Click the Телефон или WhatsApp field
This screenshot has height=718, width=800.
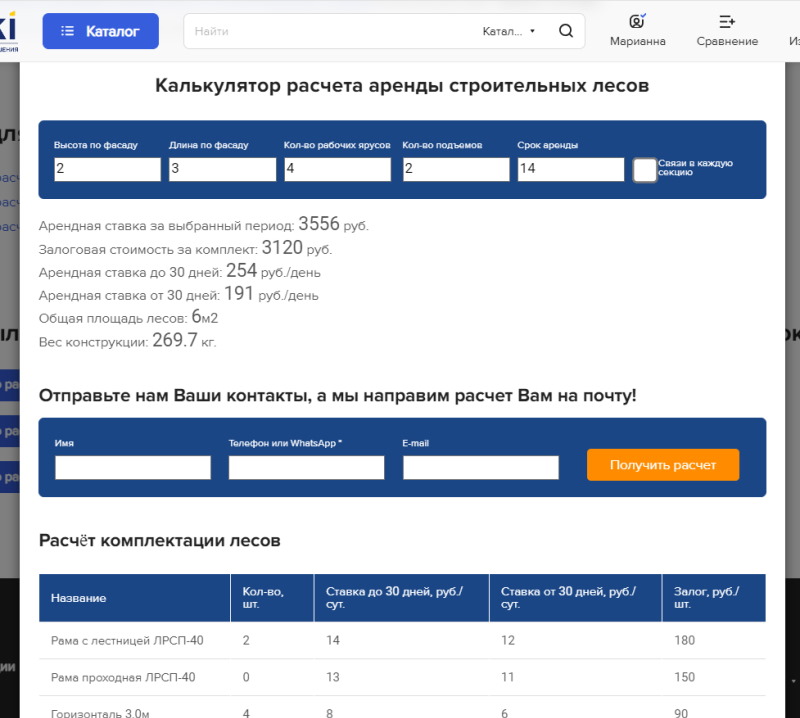click(x=306, y=467)
